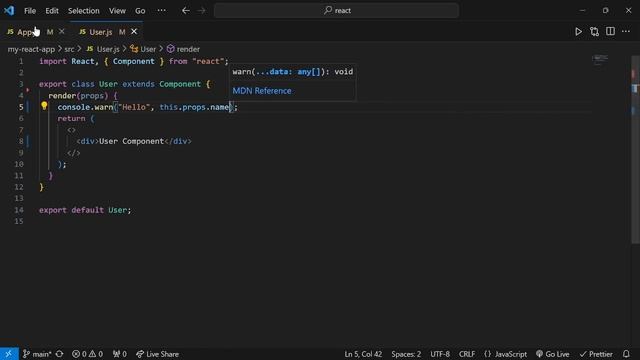This screenshot has height=360, width=640.
Task: Click the Prettier status item
Action: (x=596, y=354)
